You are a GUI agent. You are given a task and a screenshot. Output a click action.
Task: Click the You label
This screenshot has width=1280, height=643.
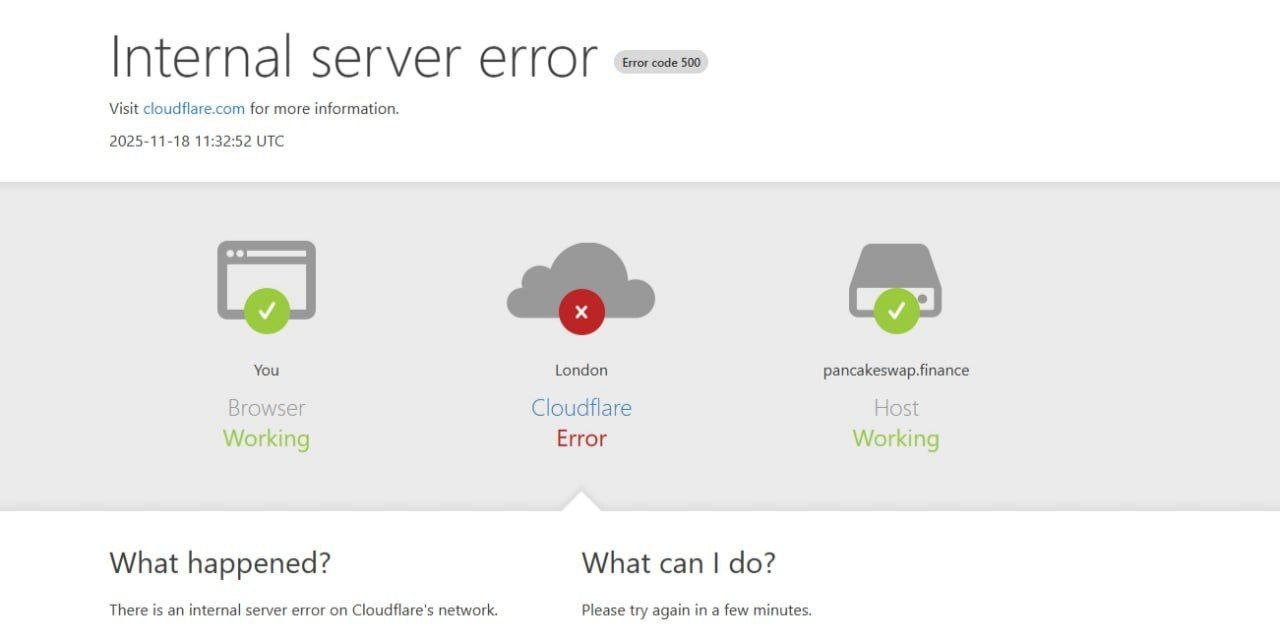(x=266, y=370)
